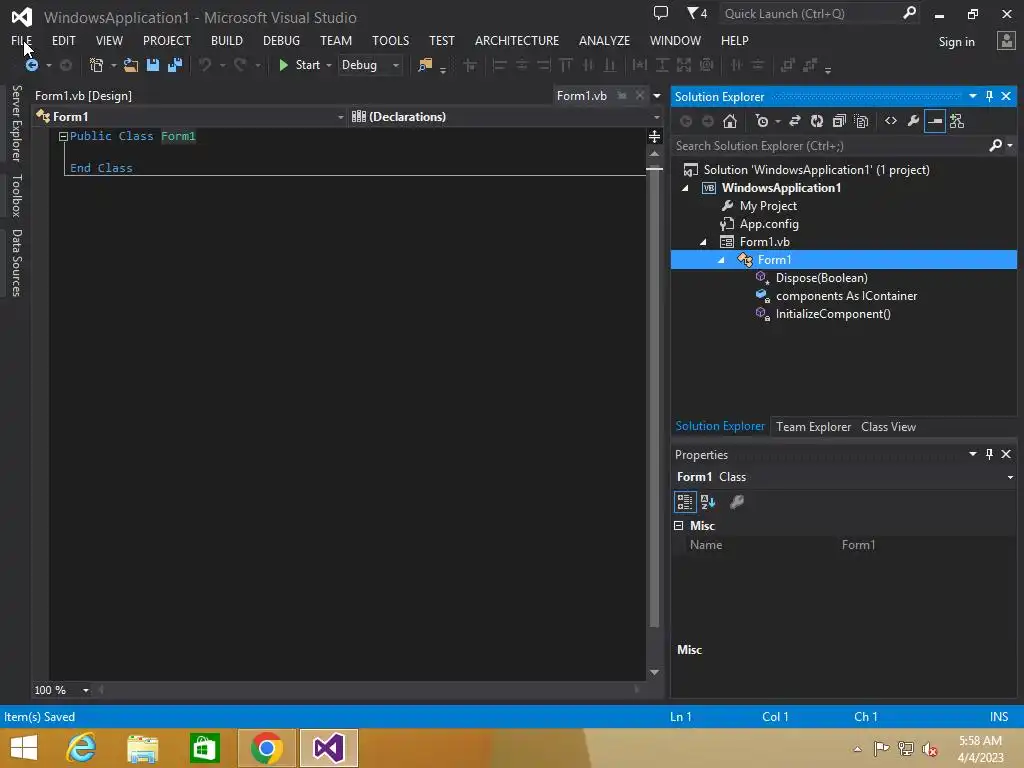Click the Find in Files toolbar icon
The width and height of the screenshot is (1024, 768).
pos(425,65)
